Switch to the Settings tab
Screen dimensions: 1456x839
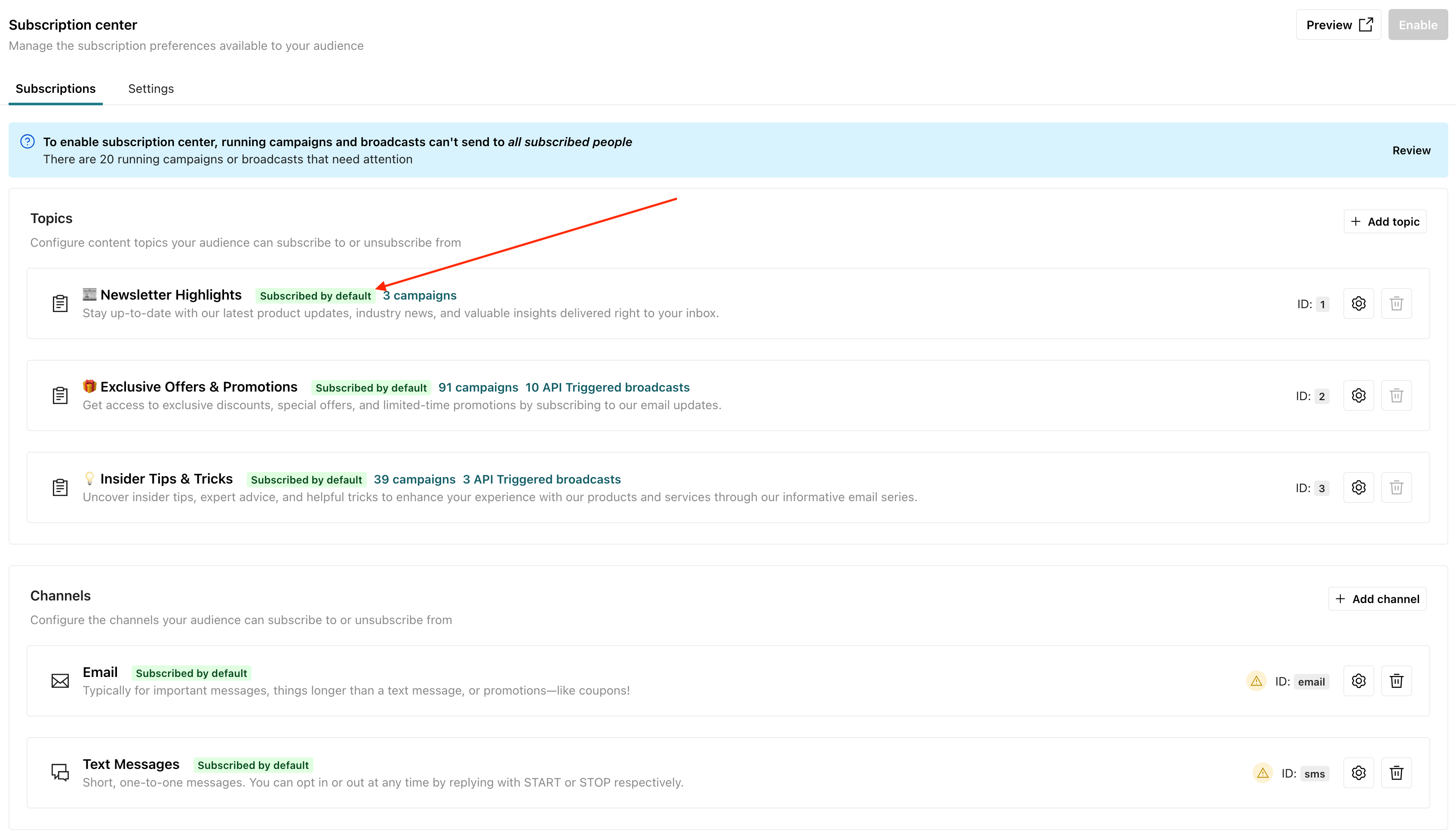[151, 88]
